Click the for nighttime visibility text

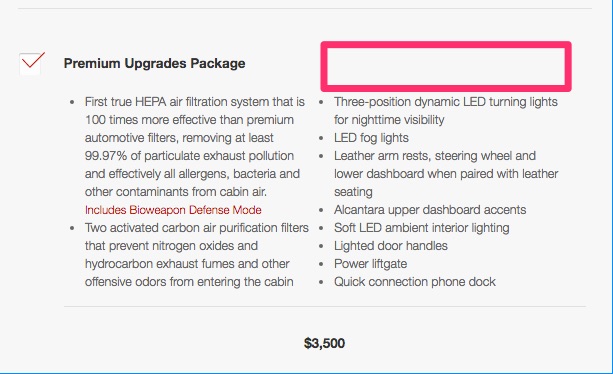tap(389, 120)
